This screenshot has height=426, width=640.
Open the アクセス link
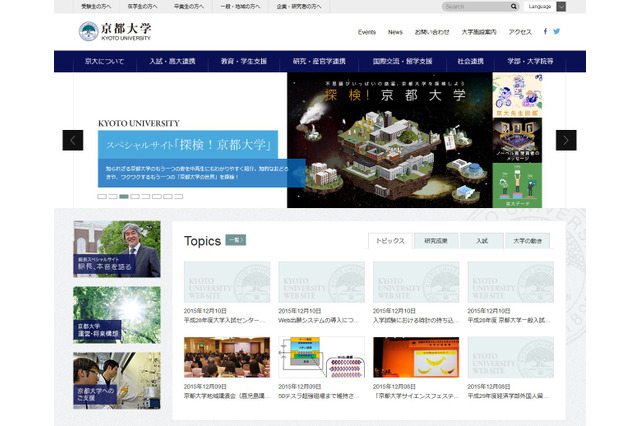coord(520,32)
